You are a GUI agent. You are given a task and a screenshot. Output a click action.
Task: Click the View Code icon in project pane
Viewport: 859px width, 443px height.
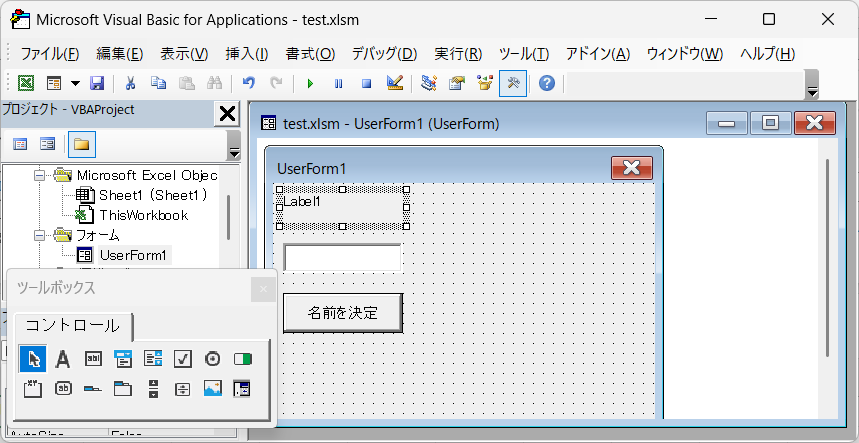click(x=20, y=145)
